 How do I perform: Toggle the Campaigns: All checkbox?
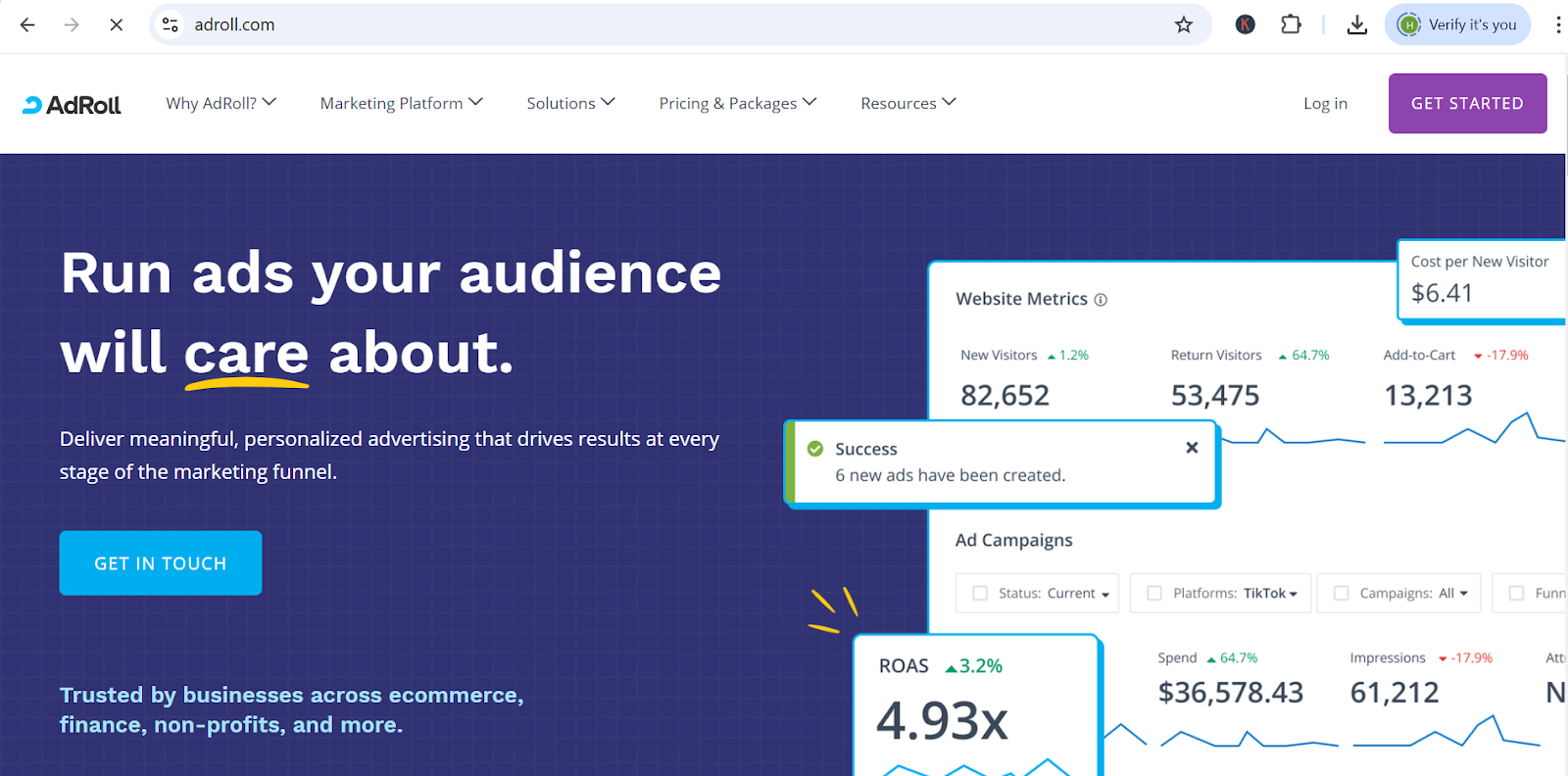(1342, 593)
